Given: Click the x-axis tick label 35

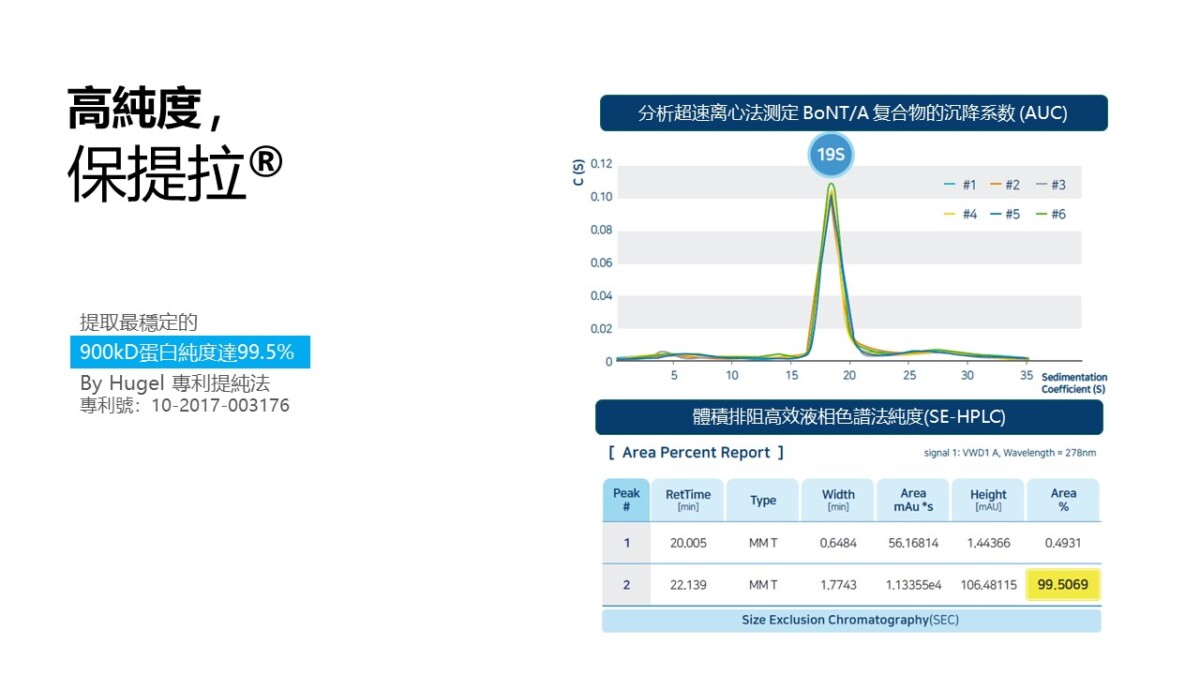Looking at the screenshot, I should coord(1026,375).
